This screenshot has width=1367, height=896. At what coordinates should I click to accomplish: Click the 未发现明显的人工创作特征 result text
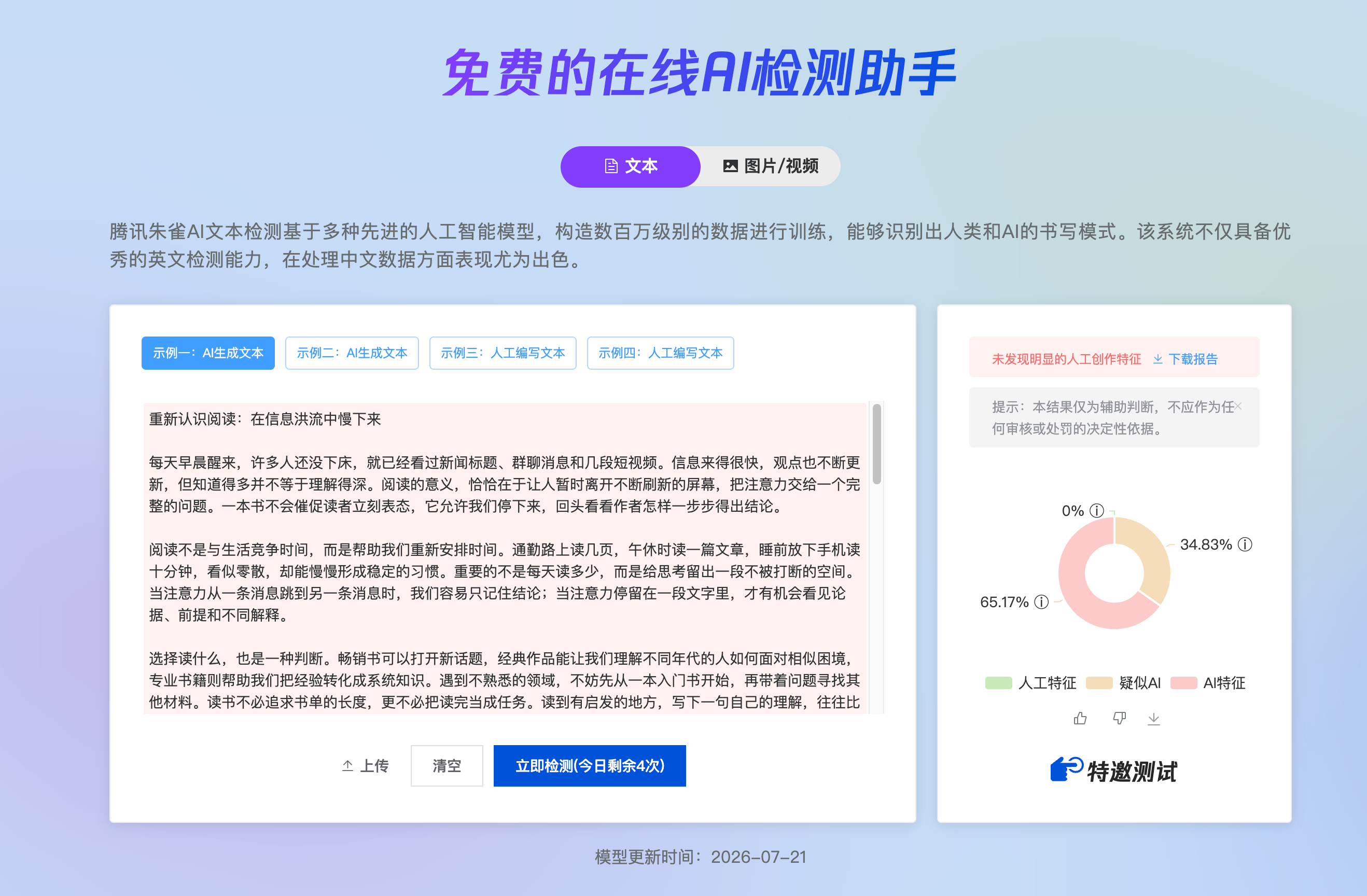(1066, 359)
